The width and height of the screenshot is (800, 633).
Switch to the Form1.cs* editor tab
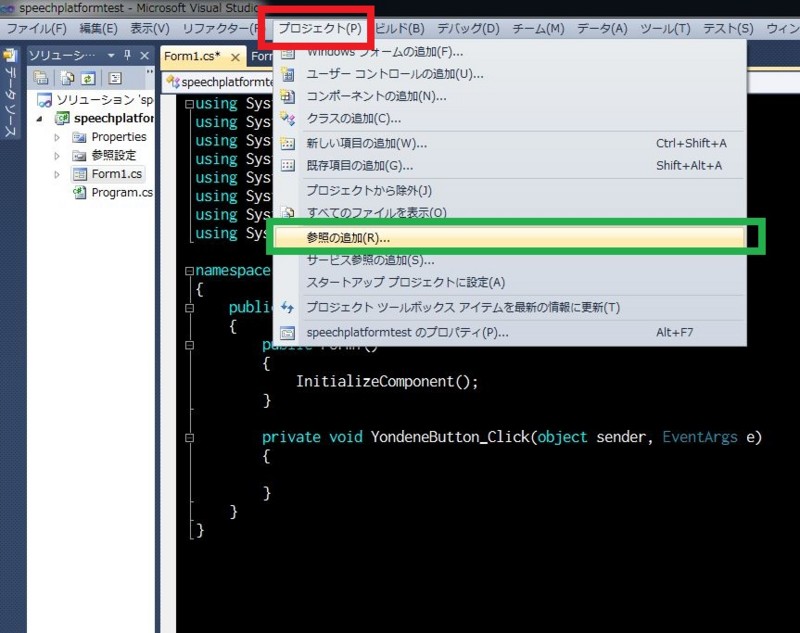tap(192, 56)
